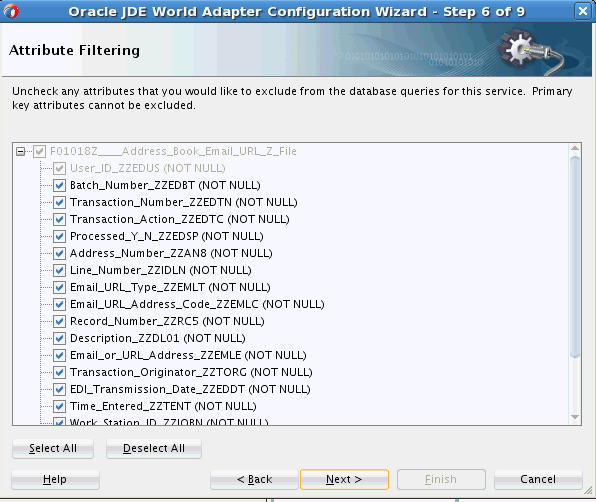The image size is (596, 502).
Task: Click the scroll down arrow of attribute list
Action: click(575, 417)
